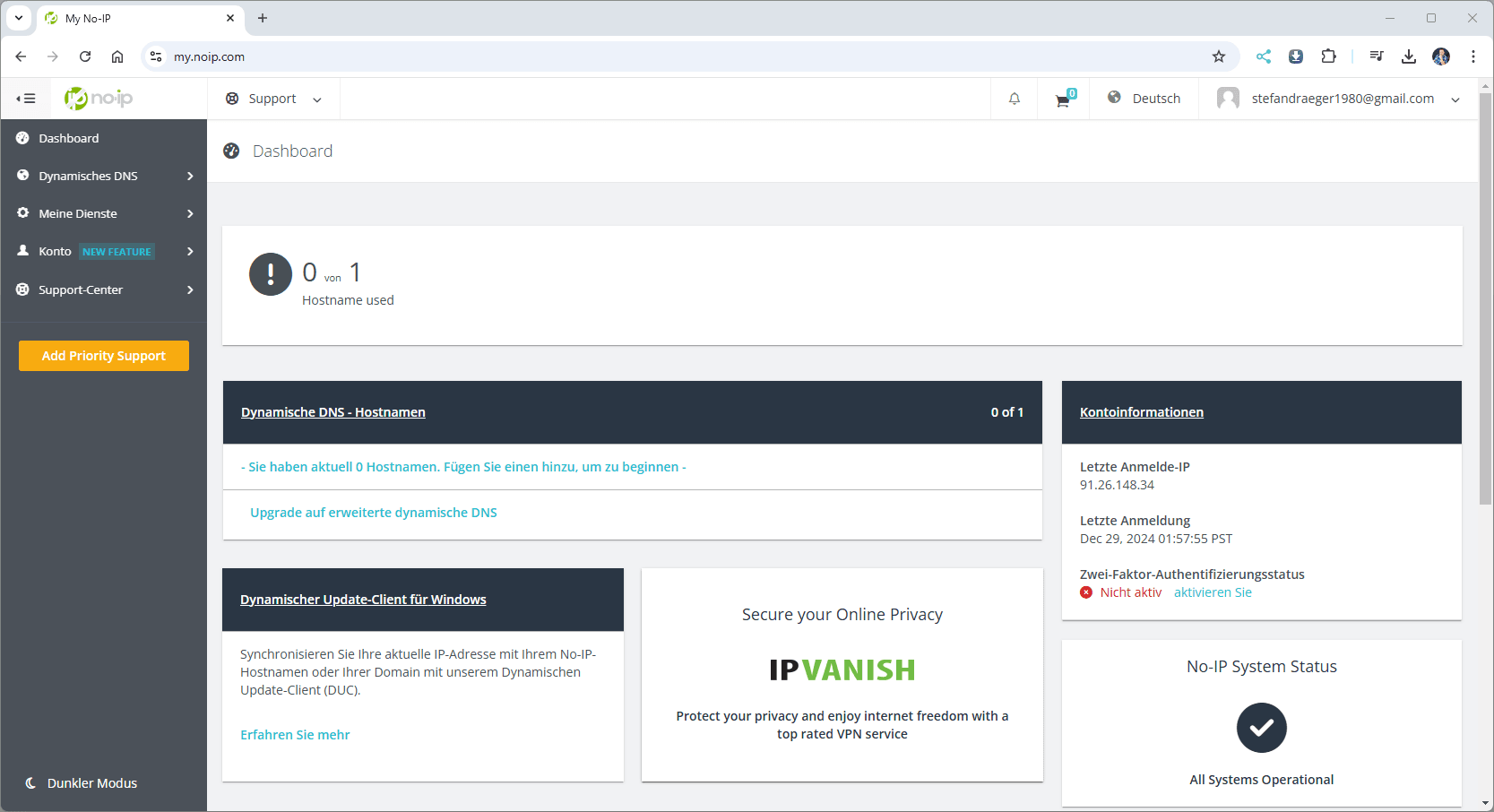1494x812 pixels.
Task: Click the 'aktivieren Sie' two-factor link
Action: (1212, 592)
